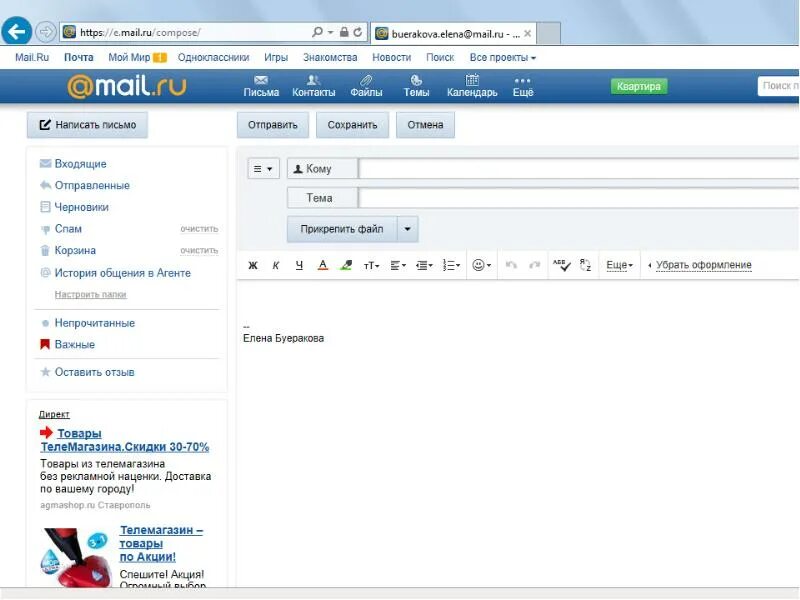Click the spell check icon

point(561,265)
